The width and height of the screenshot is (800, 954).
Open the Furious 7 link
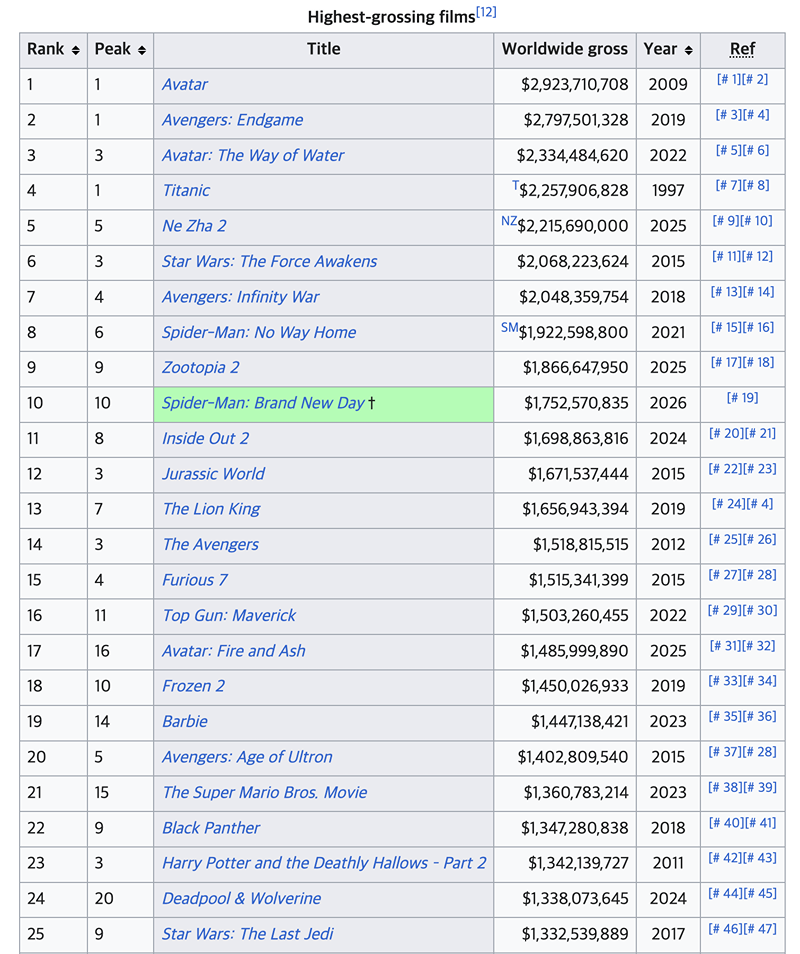[x=195, y=579]
